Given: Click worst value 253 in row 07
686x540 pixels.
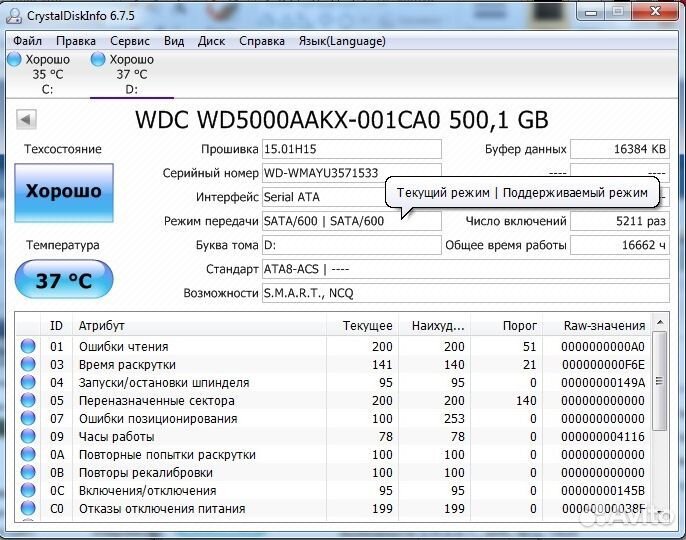Looking at the screenshot, I should [x=454, y=419].
